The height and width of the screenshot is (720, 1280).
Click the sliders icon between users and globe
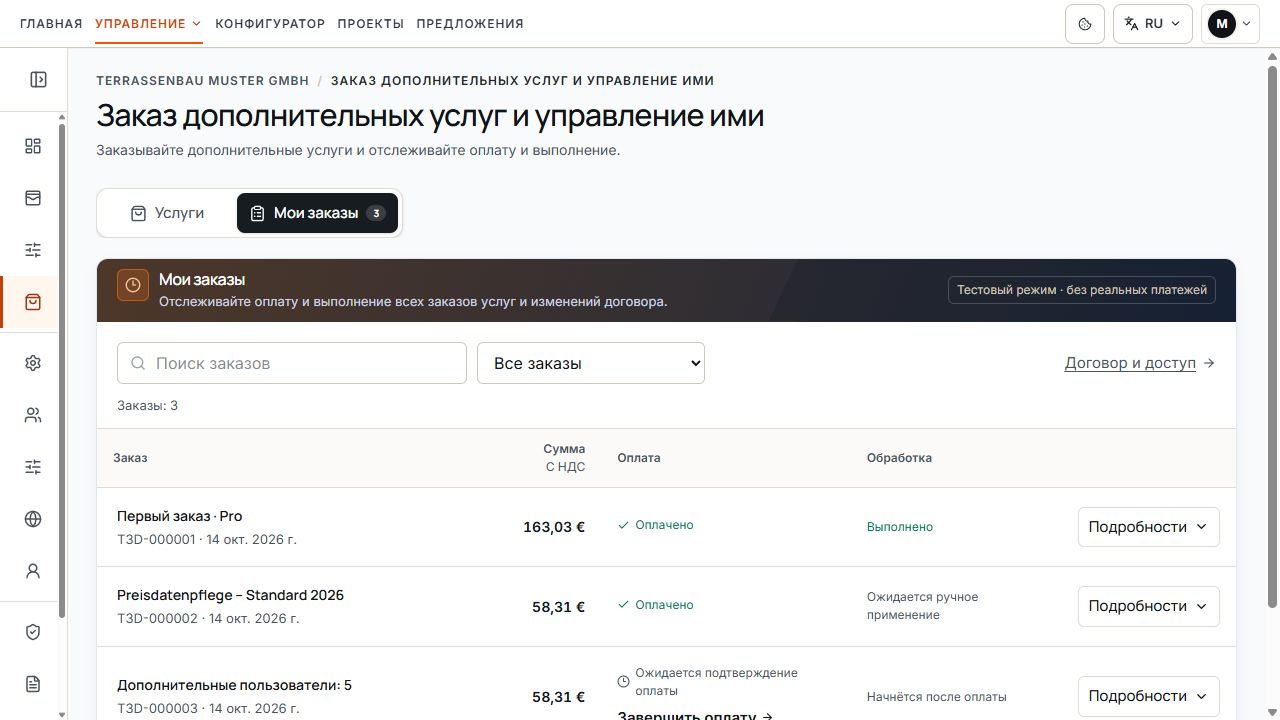[33, 467]
